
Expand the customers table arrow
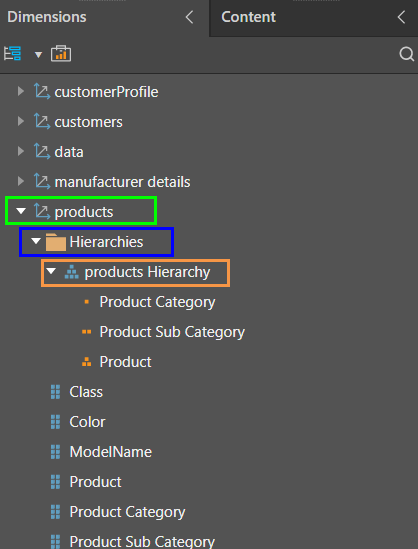click(21, 122)
